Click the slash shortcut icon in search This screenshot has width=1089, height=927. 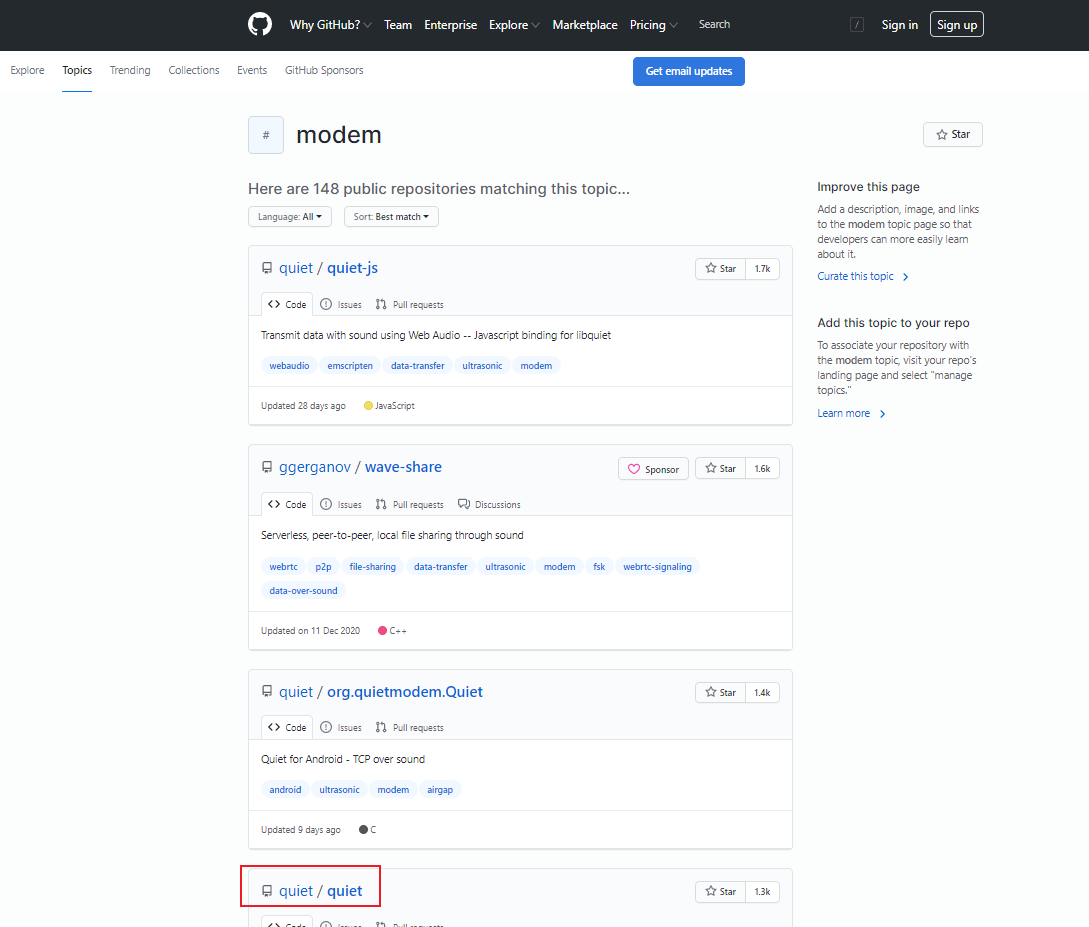pos(857,25)
